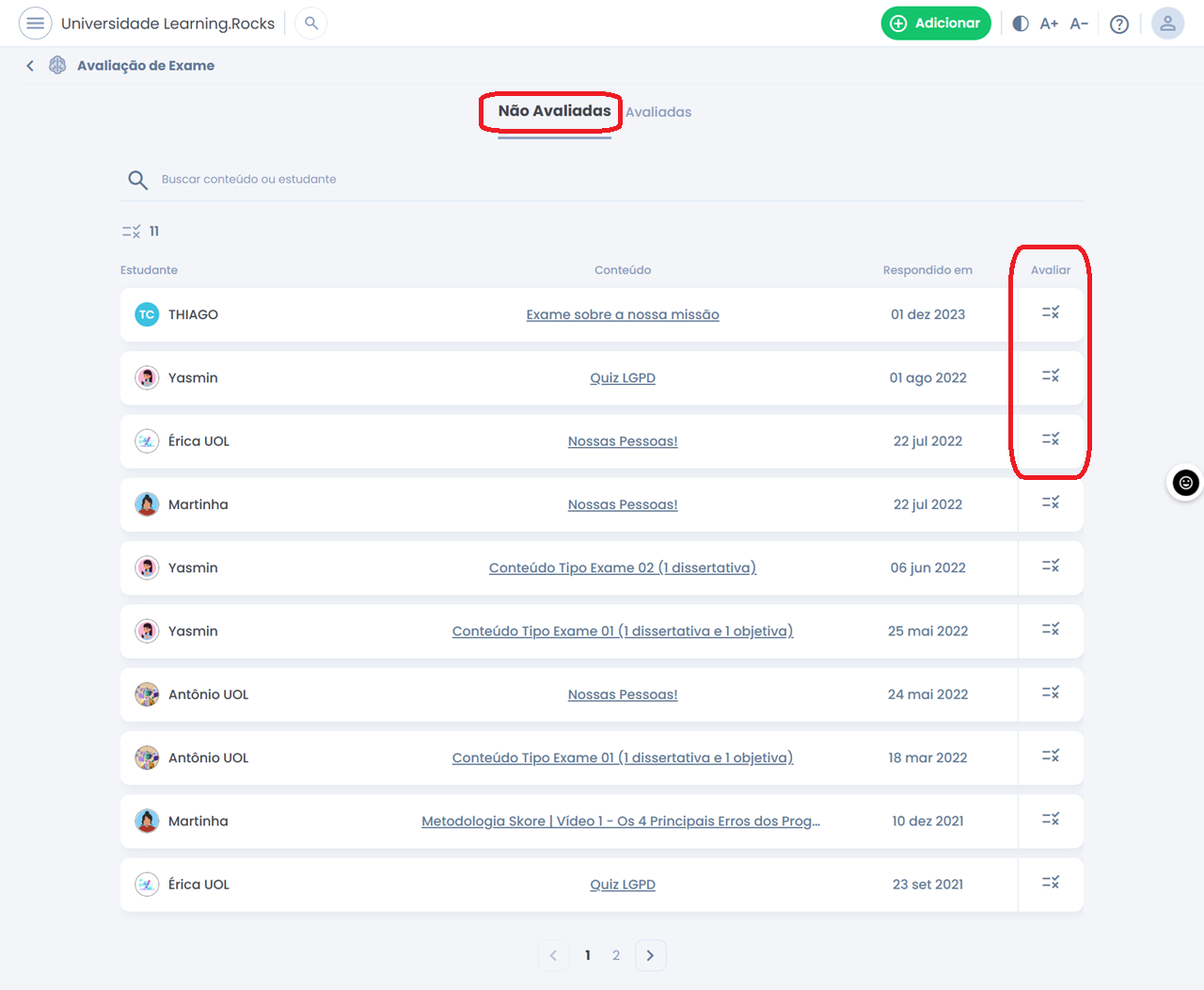Open link Exame sobre a nossa missão
Image resolution: width=1204 pixels, height=990 pixels.
(x=623, y=314)
